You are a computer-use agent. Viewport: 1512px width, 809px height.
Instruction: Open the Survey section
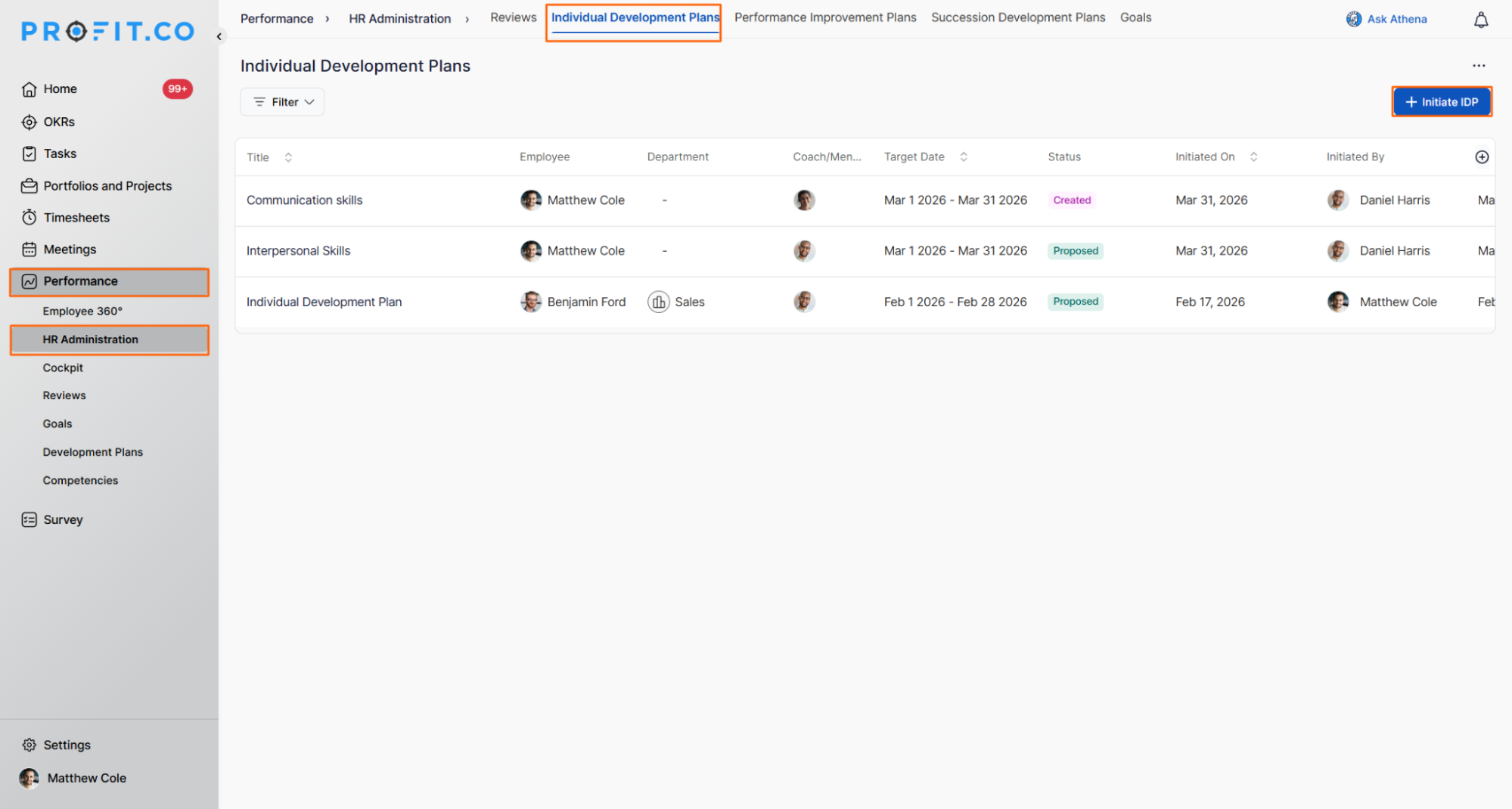coord(63,519)
